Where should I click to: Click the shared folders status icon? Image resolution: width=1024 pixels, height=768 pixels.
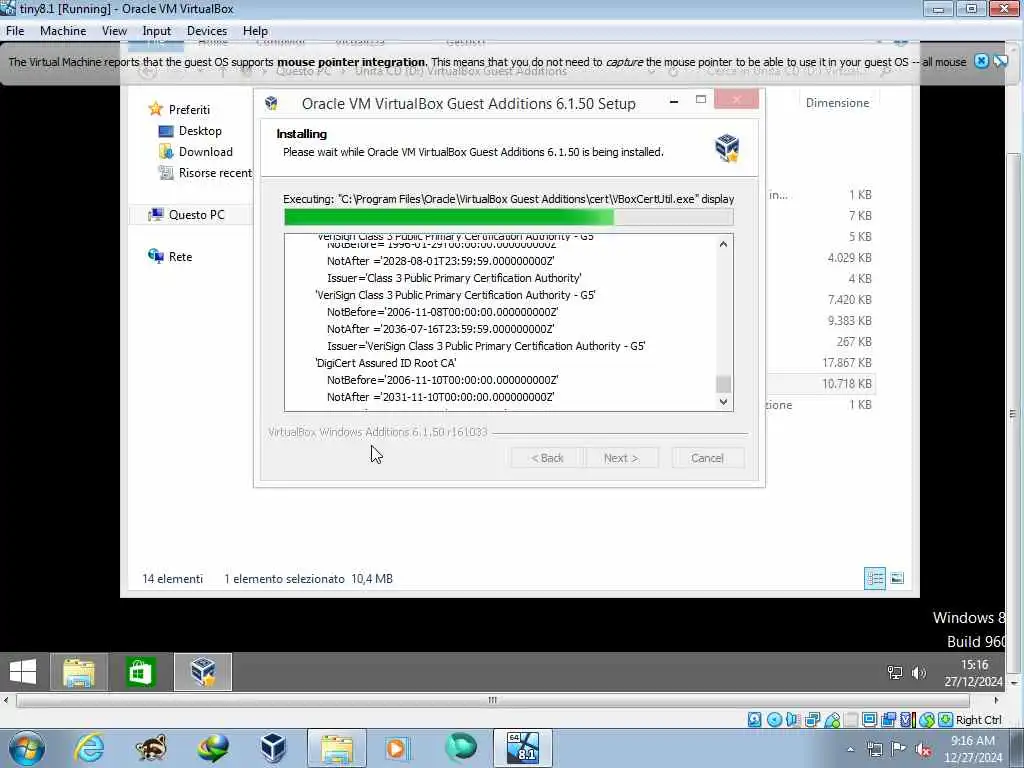pos(850,720)
